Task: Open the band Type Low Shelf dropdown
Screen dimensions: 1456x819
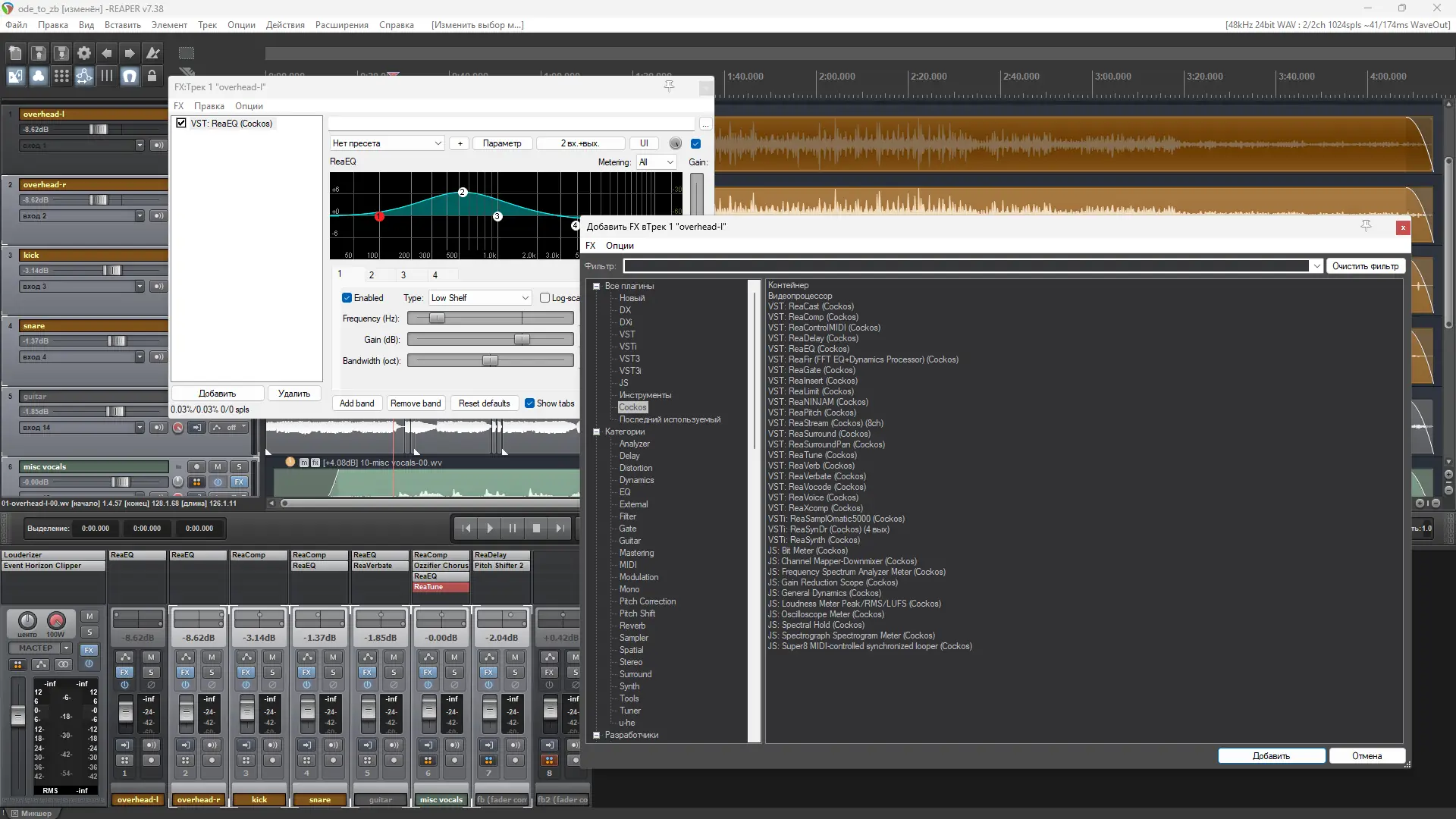Action: point(479,298)
